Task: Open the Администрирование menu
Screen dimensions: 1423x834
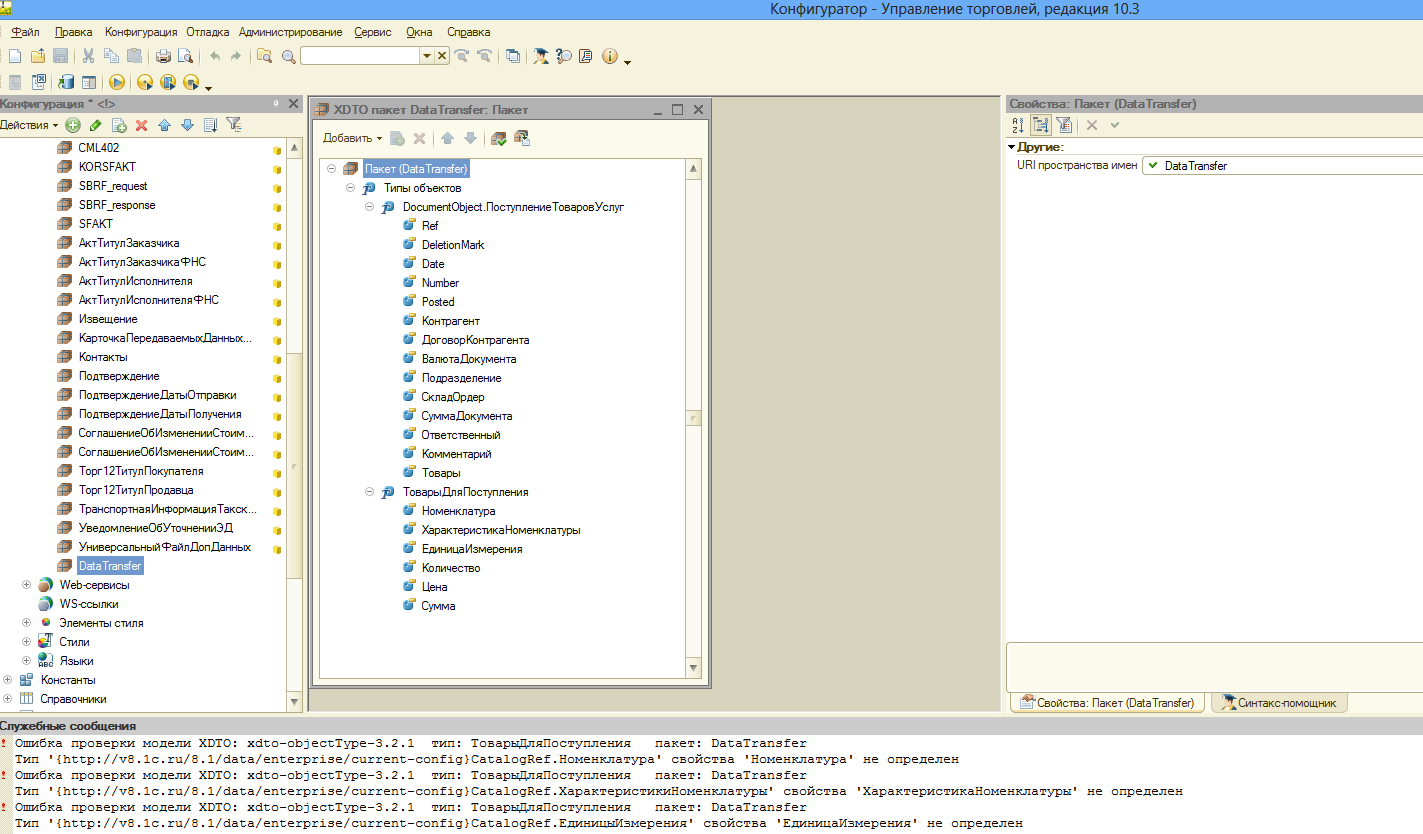Action: point(290,32)
